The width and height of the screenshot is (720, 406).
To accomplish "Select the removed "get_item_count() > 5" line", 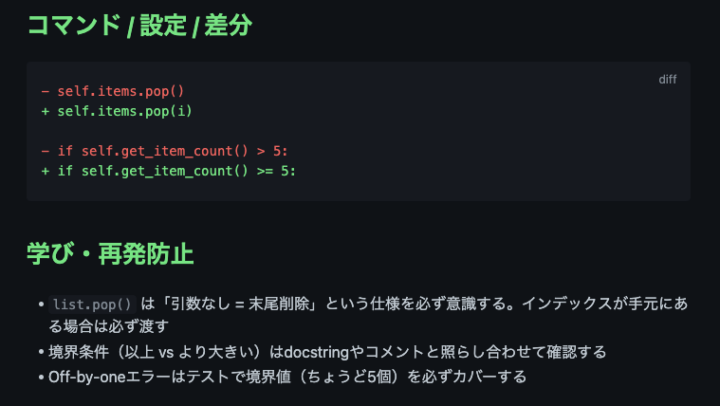I will (164, 151).
